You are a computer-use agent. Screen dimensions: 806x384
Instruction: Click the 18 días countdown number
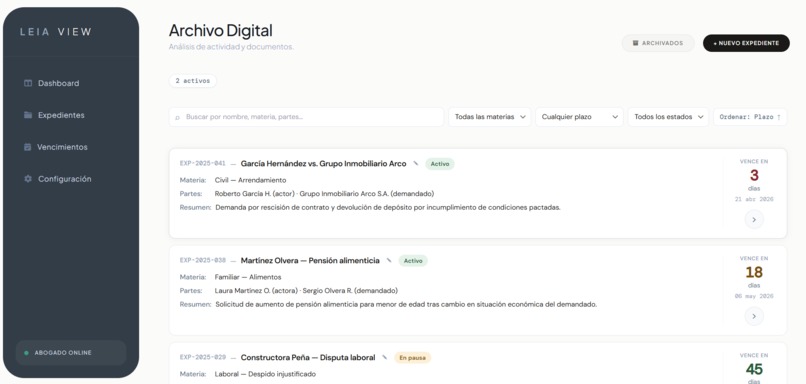tap(754, 272)
